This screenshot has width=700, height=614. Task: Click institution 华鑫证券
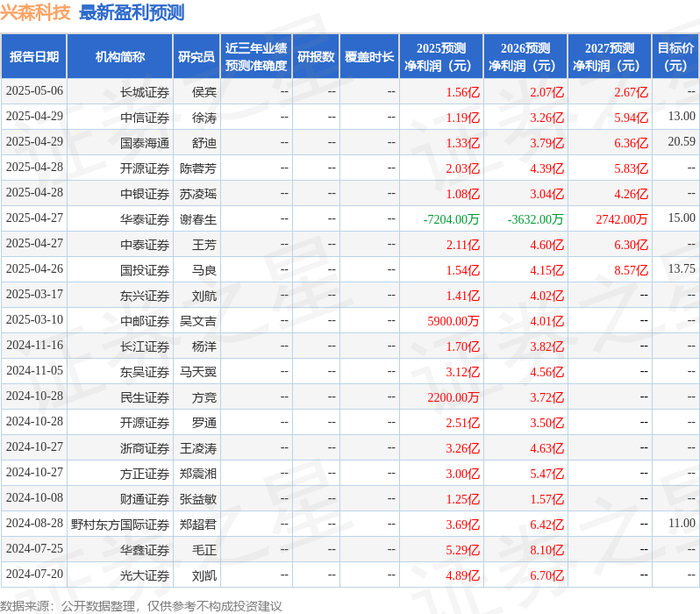(x=145, y=550)
